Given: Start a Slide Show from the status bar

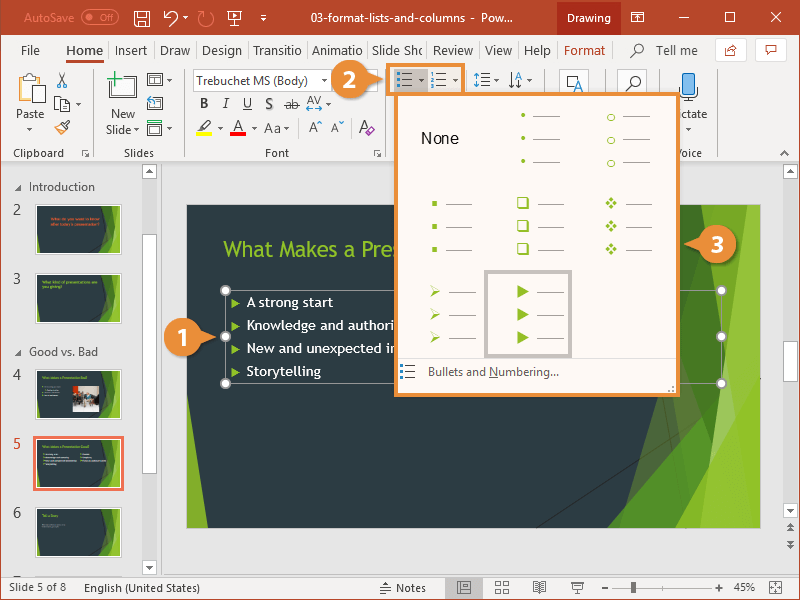Looking at the screenshot, I should (578, 588).
